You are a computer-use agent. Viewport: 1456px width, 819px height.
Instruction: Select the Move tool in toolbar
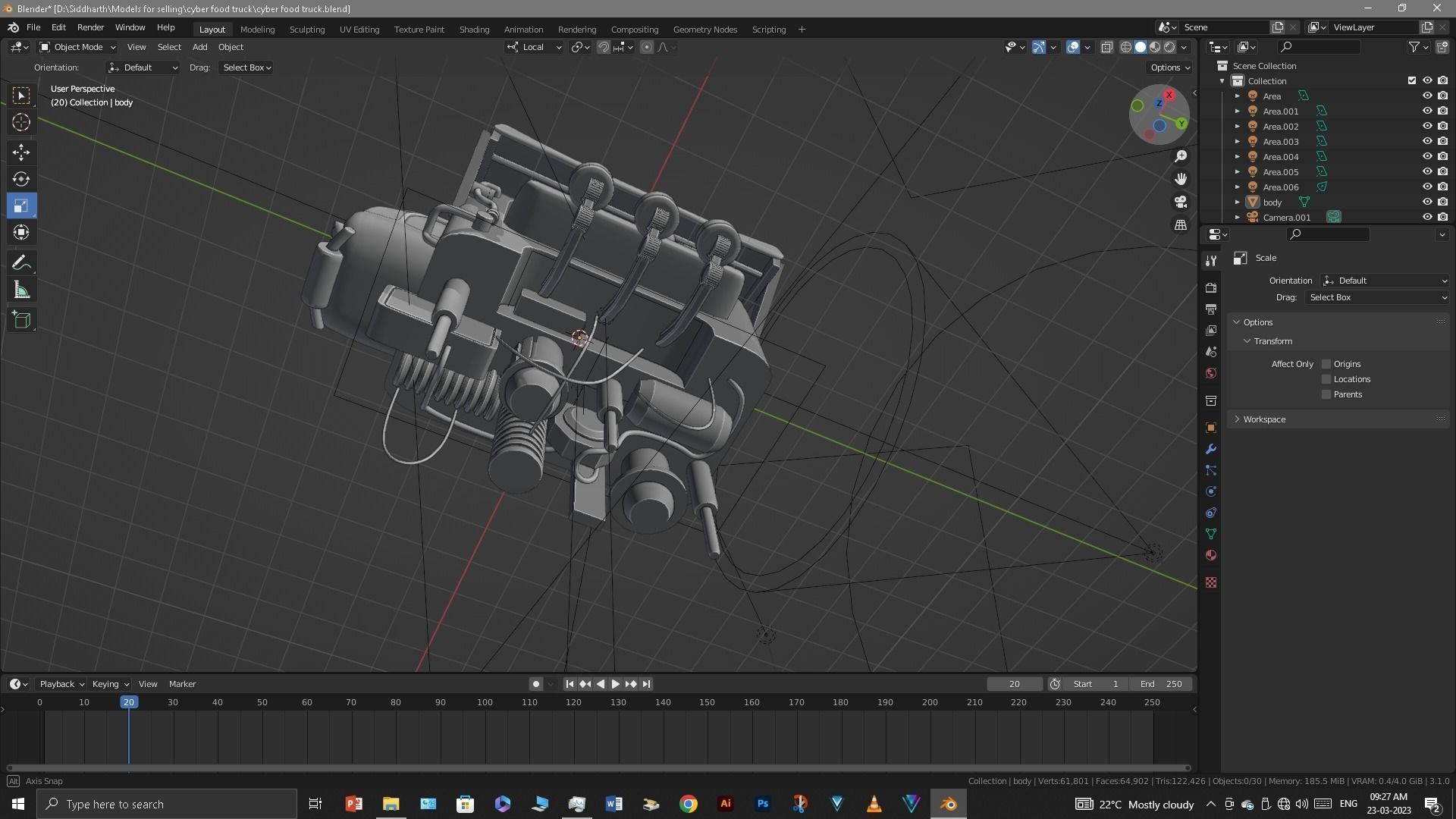point(21,152)
